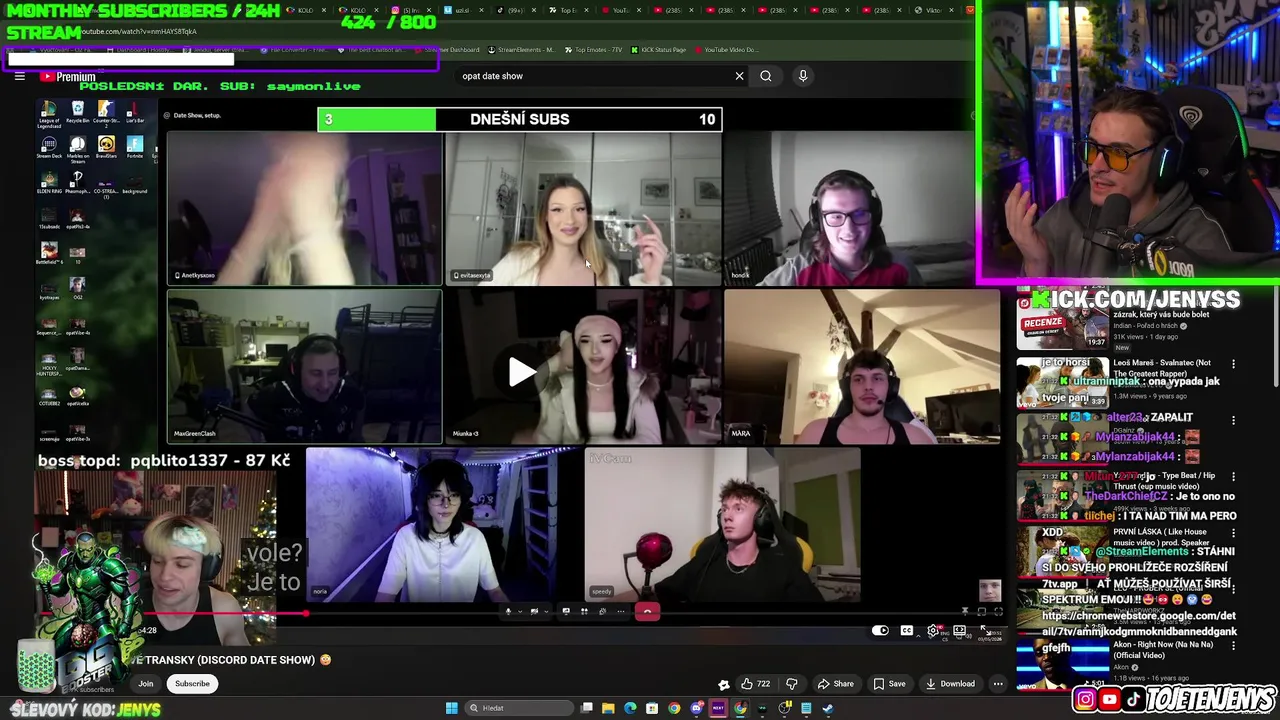Hang up with the red Discord call button
This screenshot has height=720, width=1280.
647,611
